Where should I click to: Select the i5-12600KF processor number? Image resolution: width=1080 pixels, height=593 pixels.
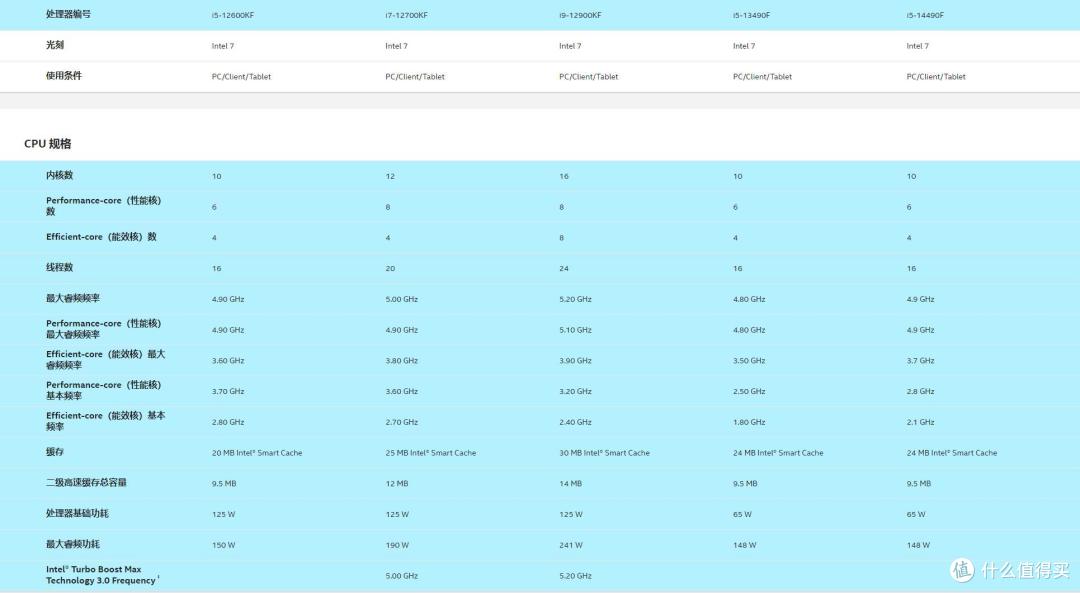pyautogui.click(x=233, y=15)
